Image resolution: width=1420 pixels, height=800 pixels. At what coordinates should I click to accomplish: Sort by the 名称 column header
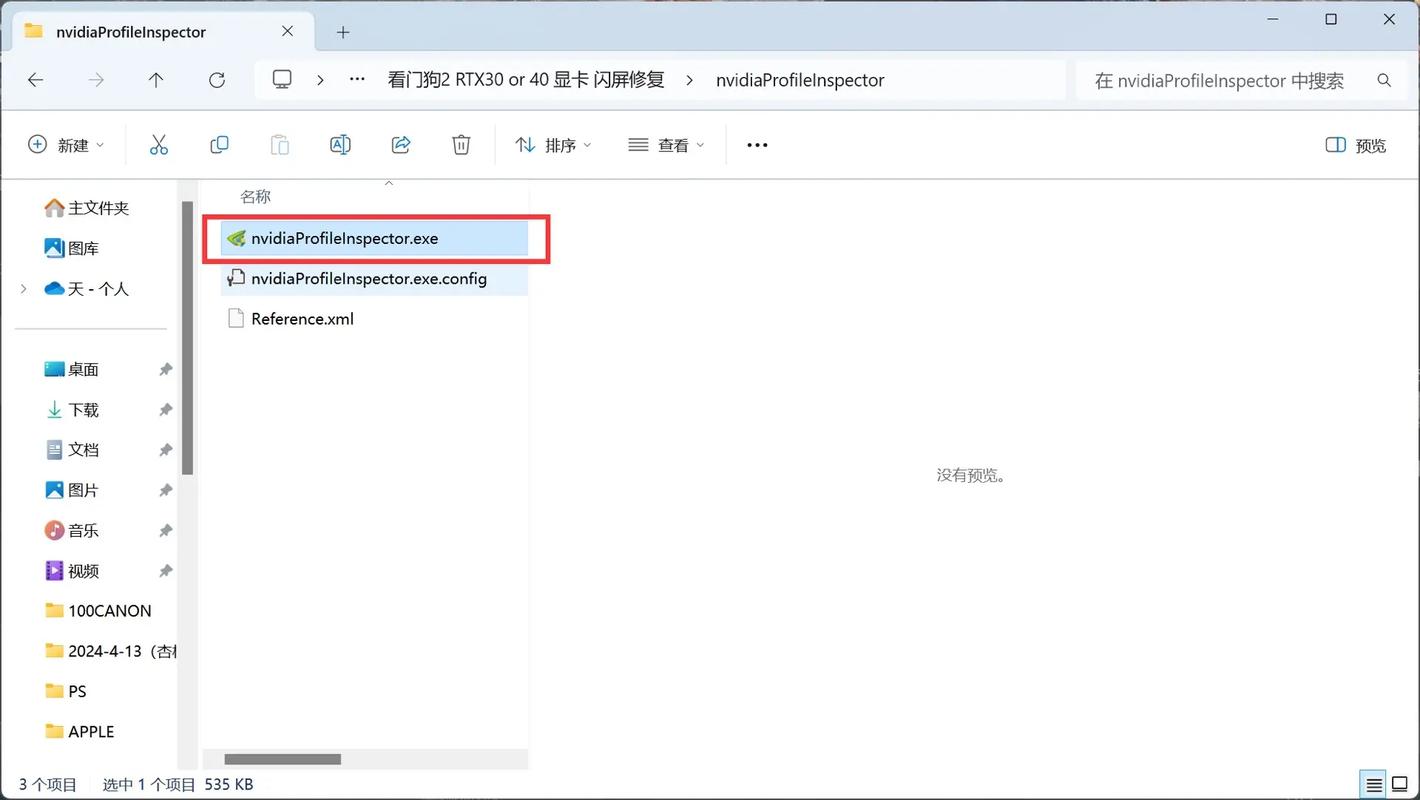tap(256, 197)
